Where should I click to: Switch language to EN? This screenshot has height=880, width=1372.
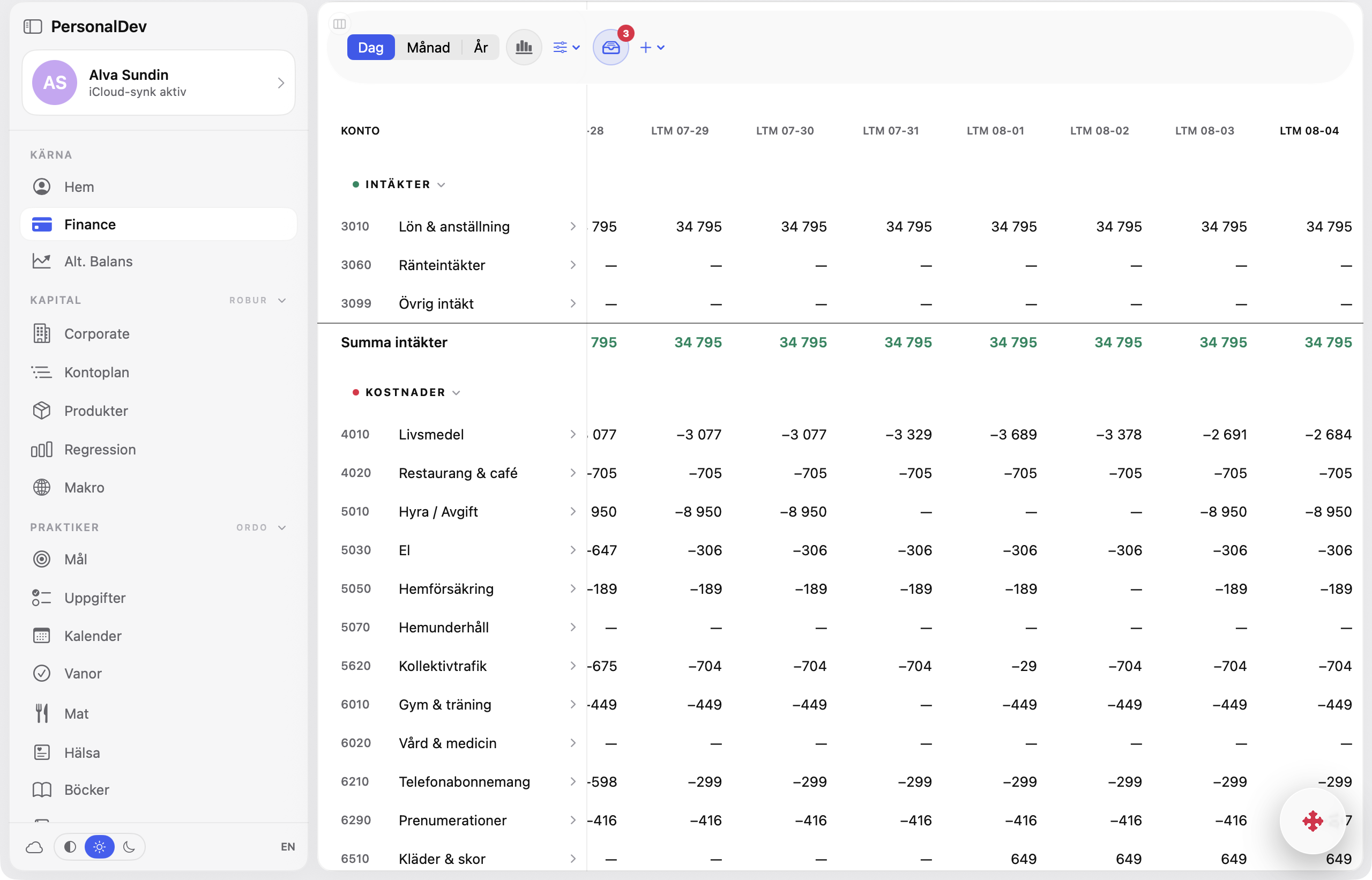(287, 846)
